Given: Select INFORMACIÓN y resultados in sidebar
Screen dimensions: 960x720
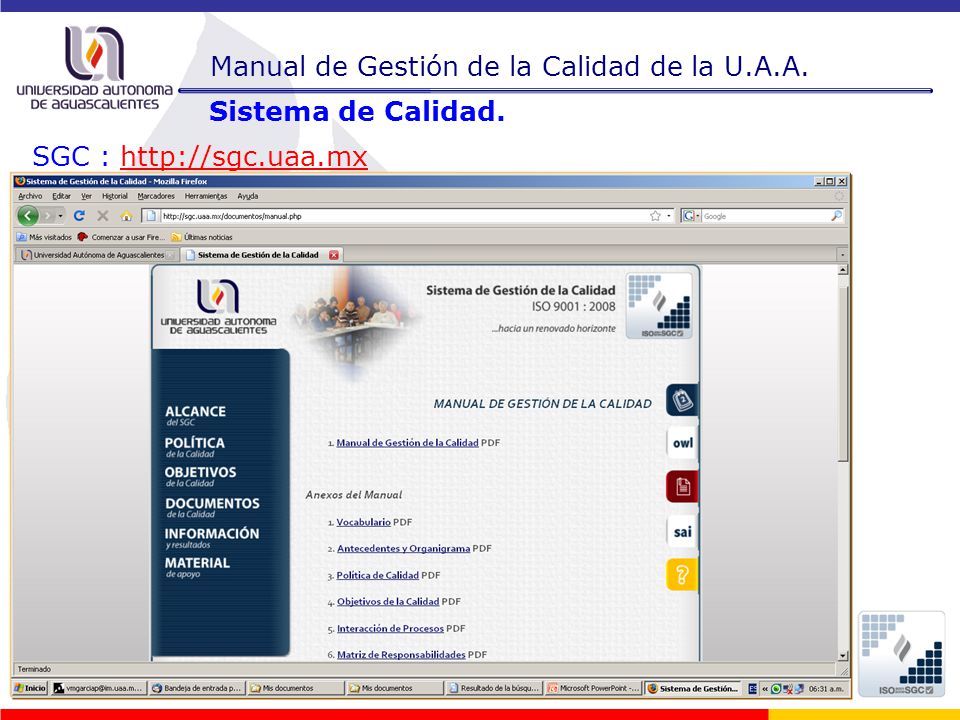Looking at the screenshot, I should pos(212,538).
